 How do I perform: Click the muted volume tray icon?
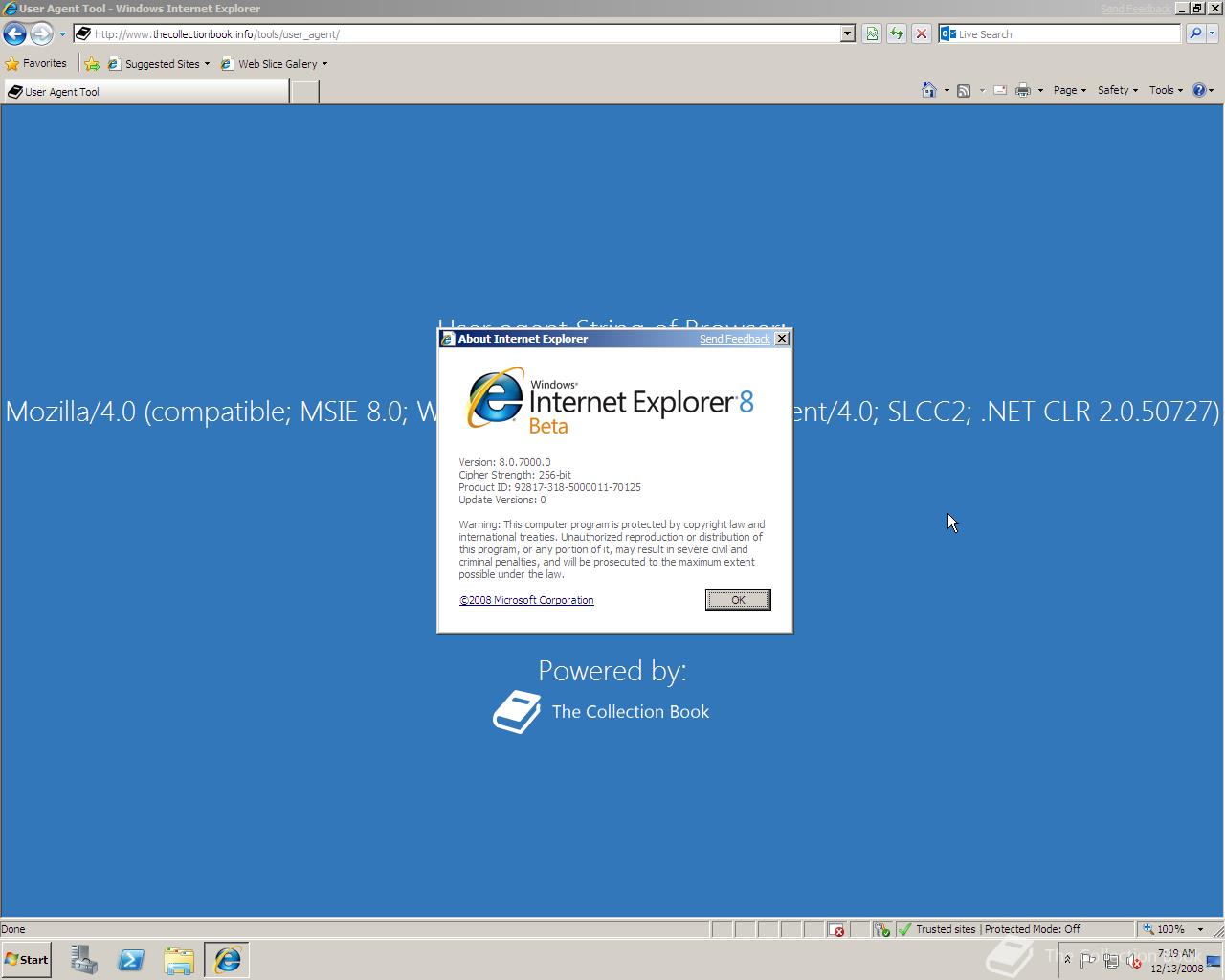(x=1133, y=960)
